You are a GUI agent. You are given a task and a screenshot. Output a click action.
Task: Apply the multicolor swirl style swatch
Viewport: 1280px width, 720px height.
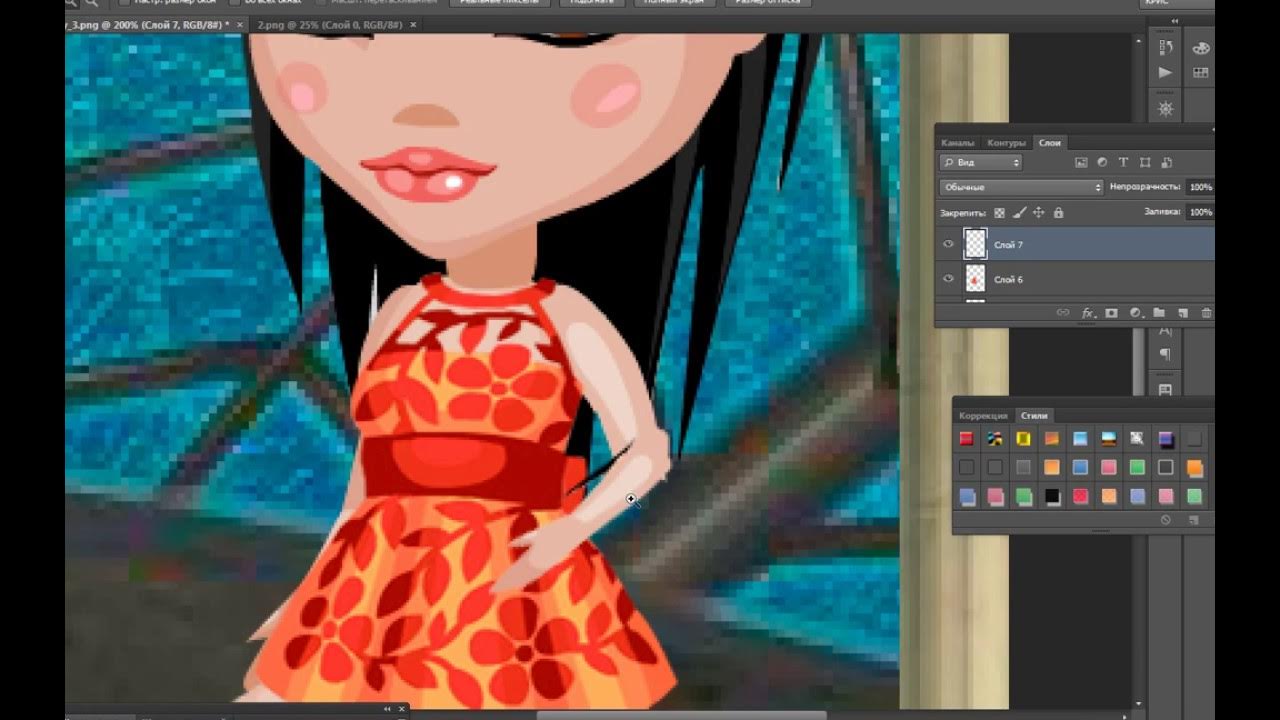tap(995, 438)
